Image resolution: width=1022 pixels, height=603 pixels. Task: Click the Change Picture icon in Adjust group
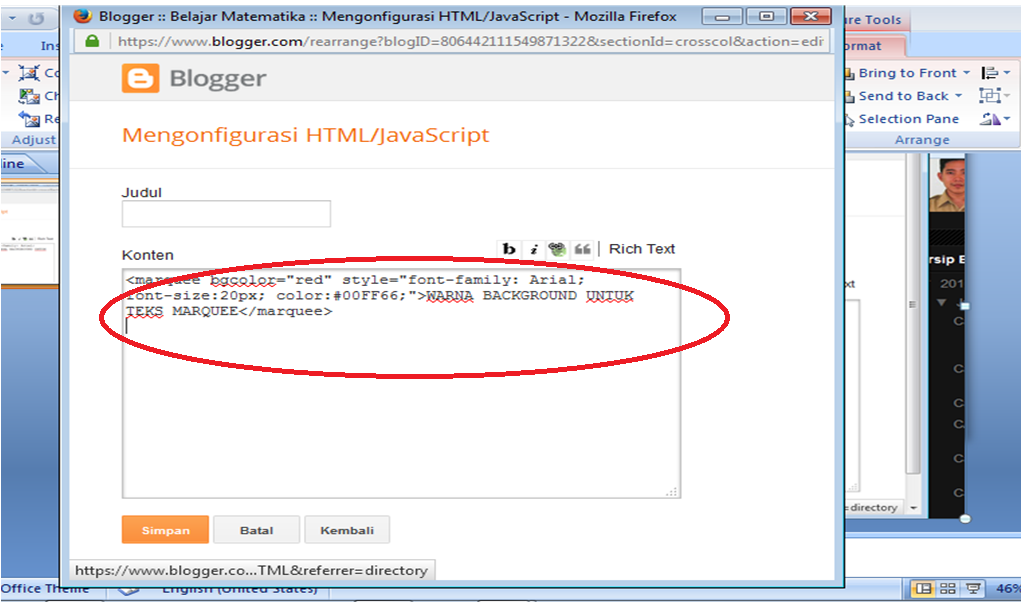point(29,96)
